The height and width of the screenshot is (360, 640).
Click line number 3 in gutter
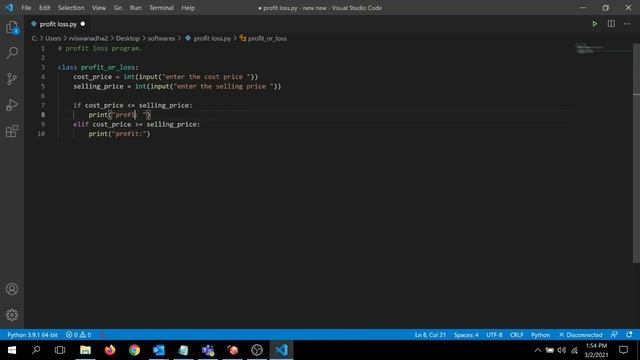[x=43, y=67]
